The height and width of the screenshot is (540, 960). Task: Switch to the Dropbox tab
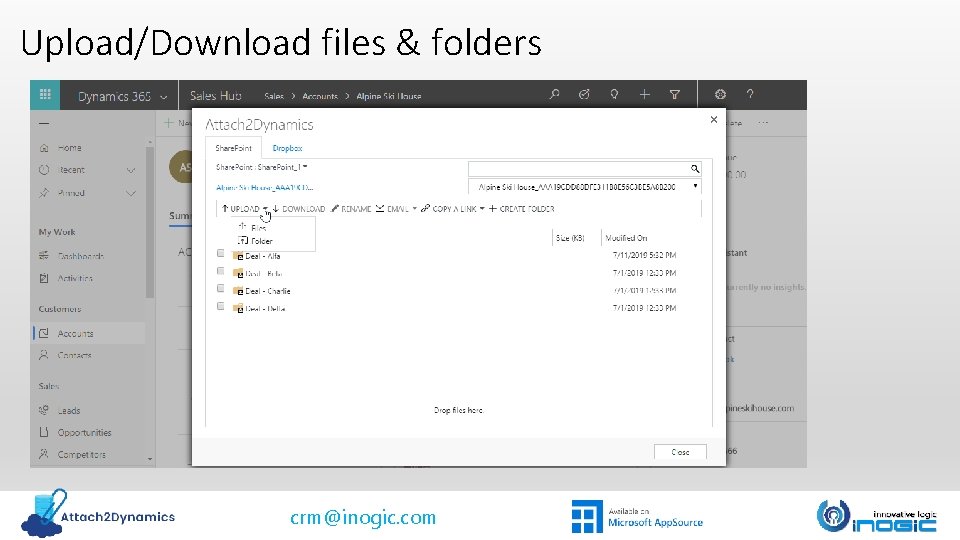[287, 148]
